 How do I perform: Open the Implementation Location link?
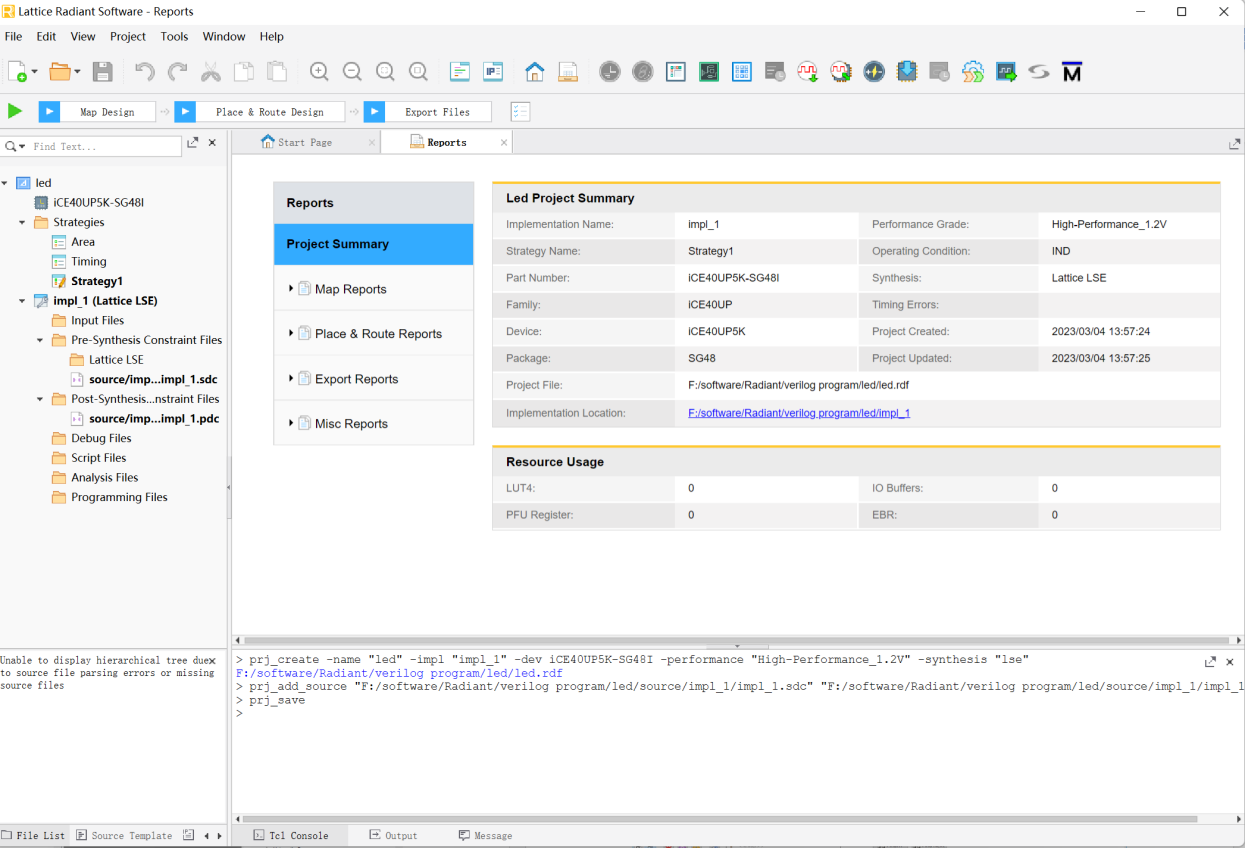tap(799, 412)
